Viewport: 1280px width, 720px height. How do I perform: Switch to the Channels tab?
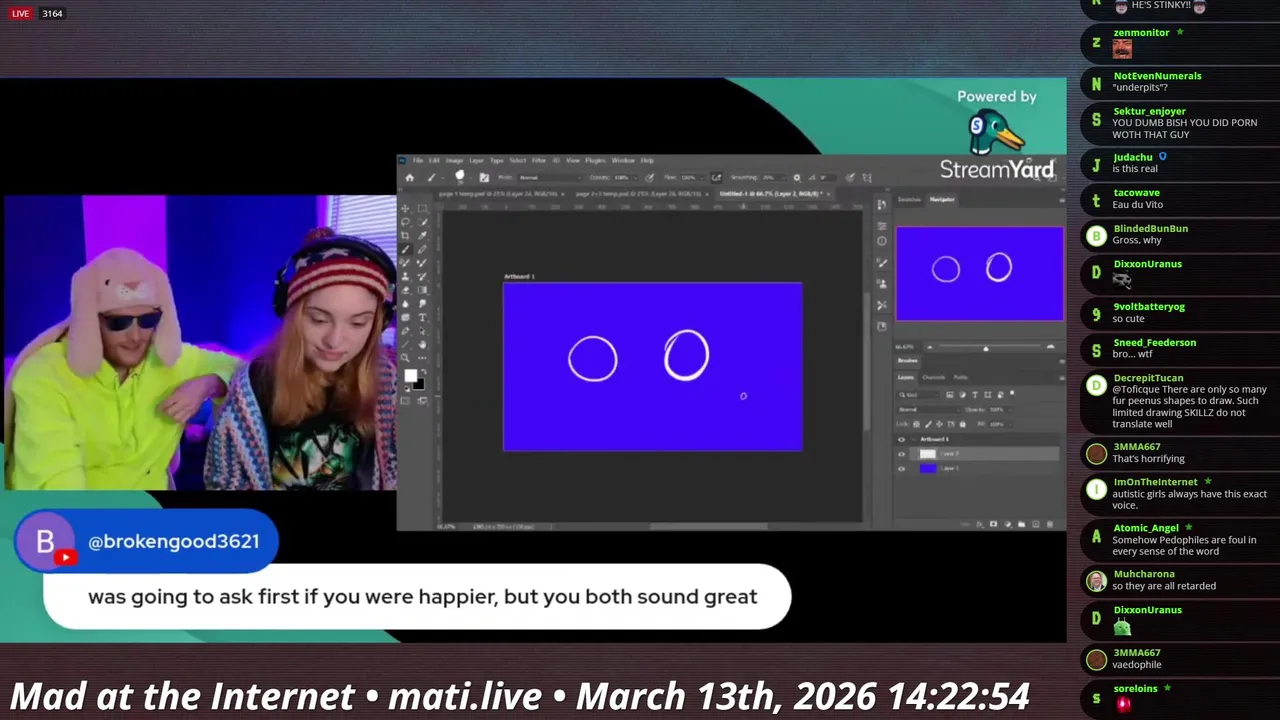pyautogui.click(x=934, y=377)
